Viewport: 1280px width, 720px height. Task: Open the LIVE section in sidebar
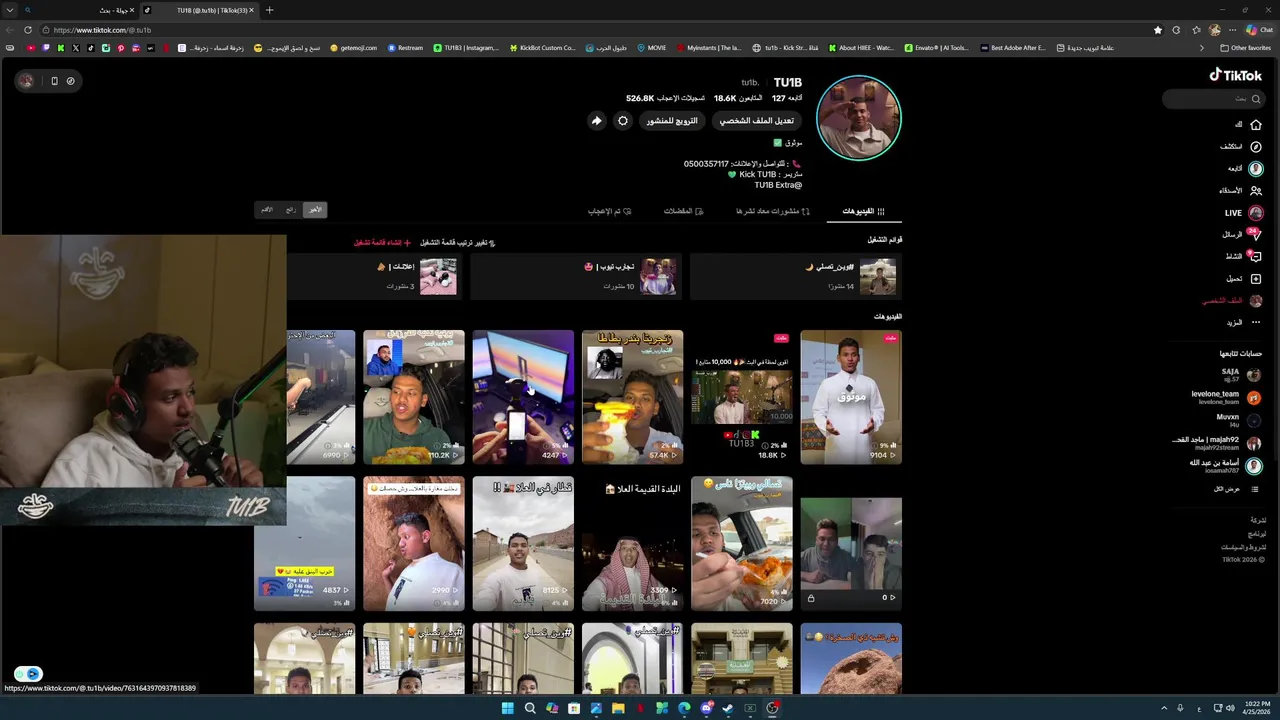1244,213
